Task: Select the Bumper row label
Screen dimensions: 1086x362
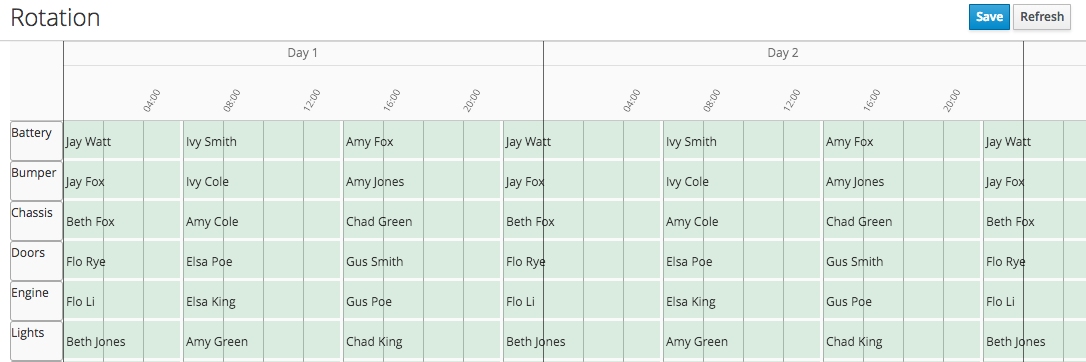Action: click(36, 181)
